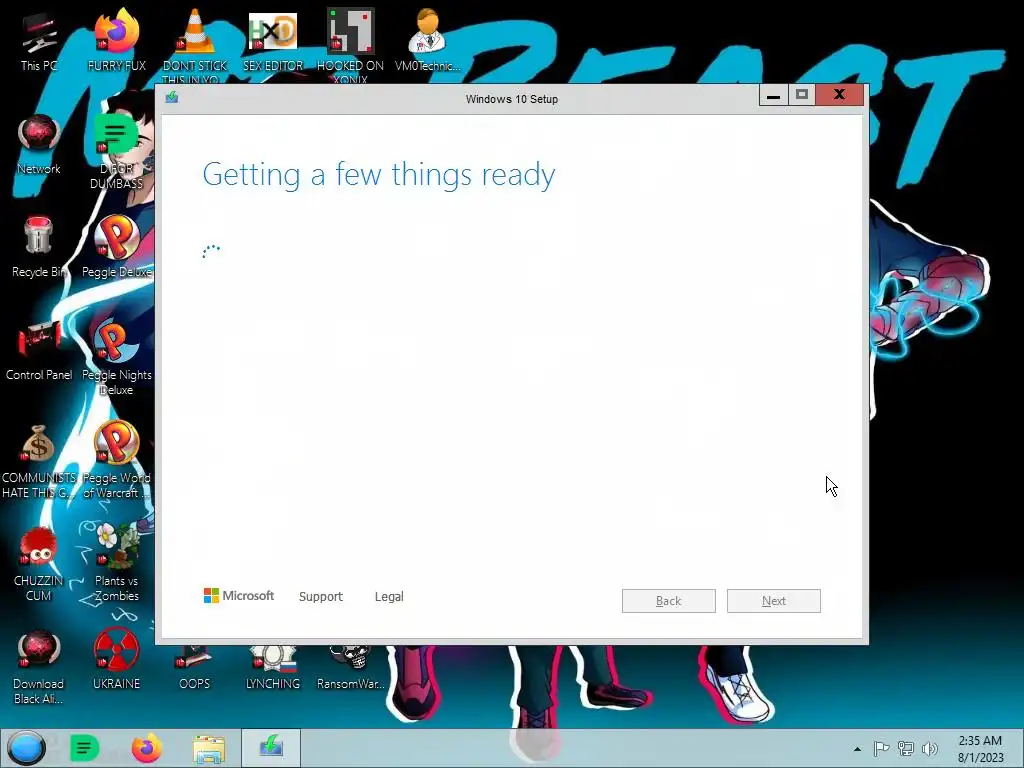Close the Windows 10 Setup window
The height and width of the screenshot is (768, 1024).
coord(840,95)
